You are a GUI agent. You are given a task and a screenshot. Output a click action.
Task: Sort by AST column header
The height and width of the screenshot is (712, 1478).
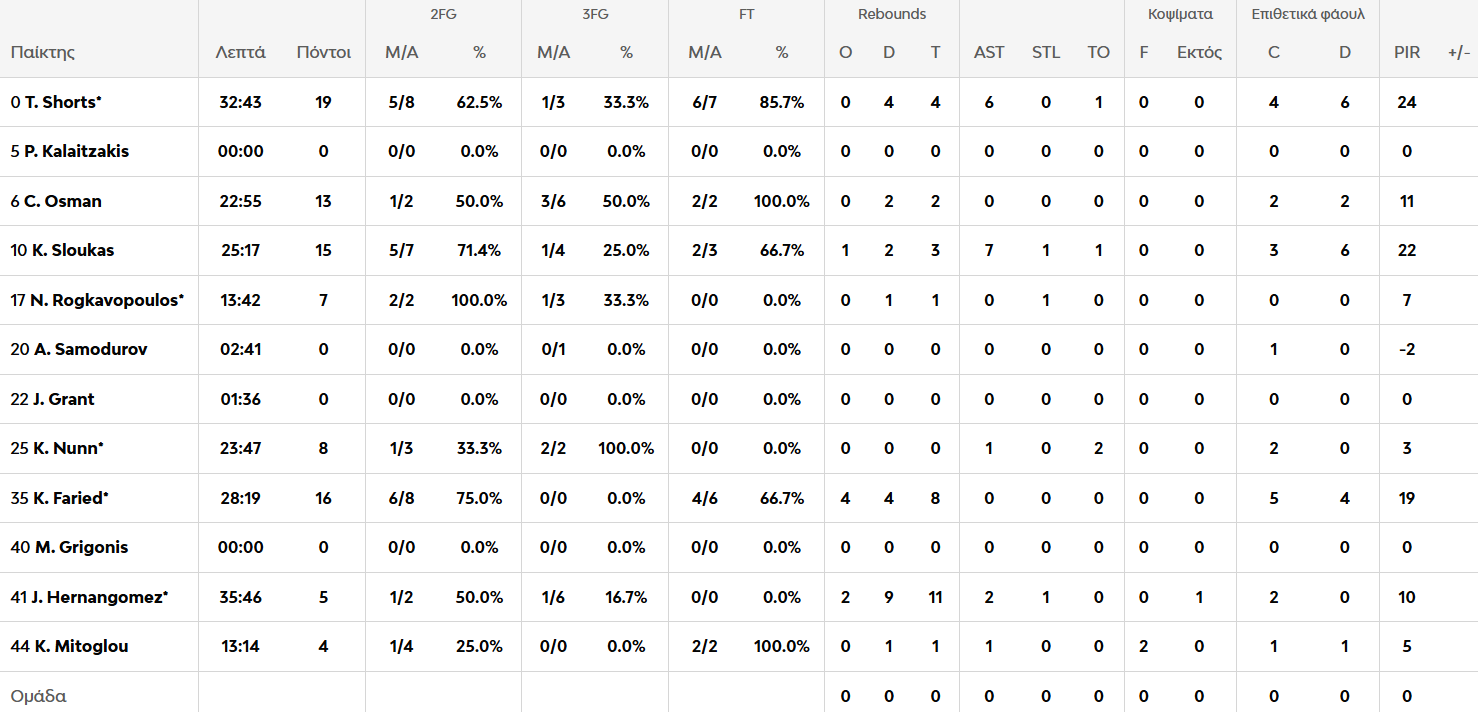tap(989, 52)
